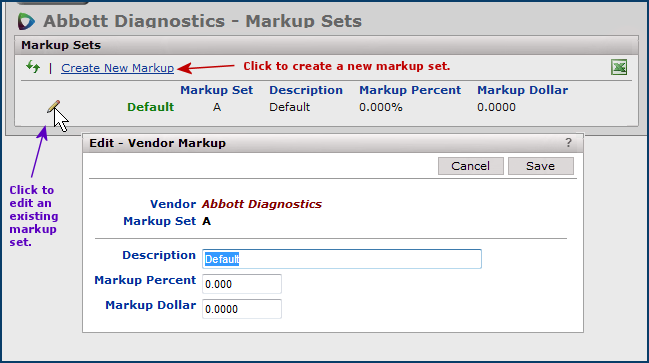The image size is (649, 363).
Task: Click the pencil edit icon for Default
Action: pos(53,106)
